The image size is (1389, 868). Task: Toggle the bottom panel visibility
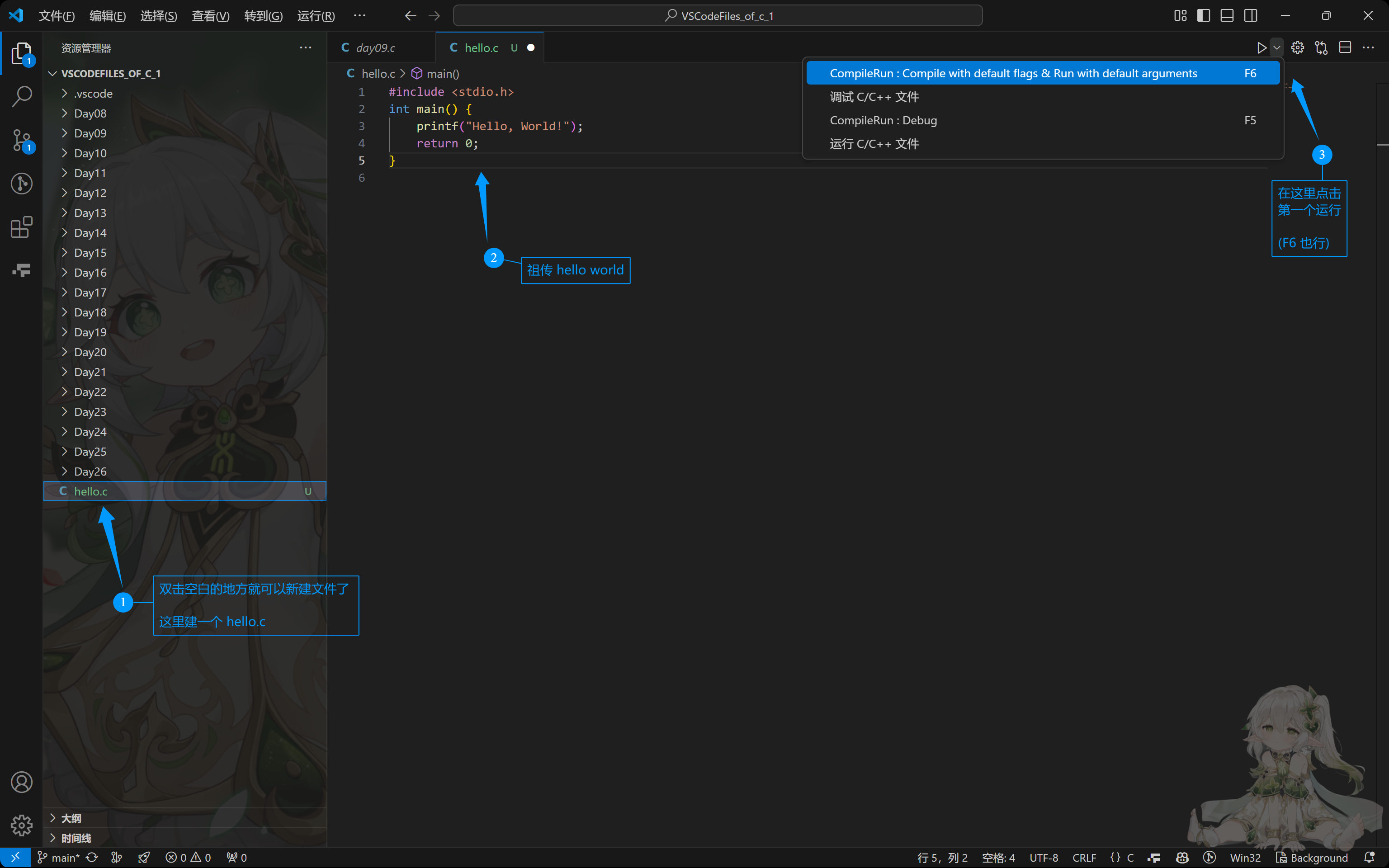click(1227, 15)
